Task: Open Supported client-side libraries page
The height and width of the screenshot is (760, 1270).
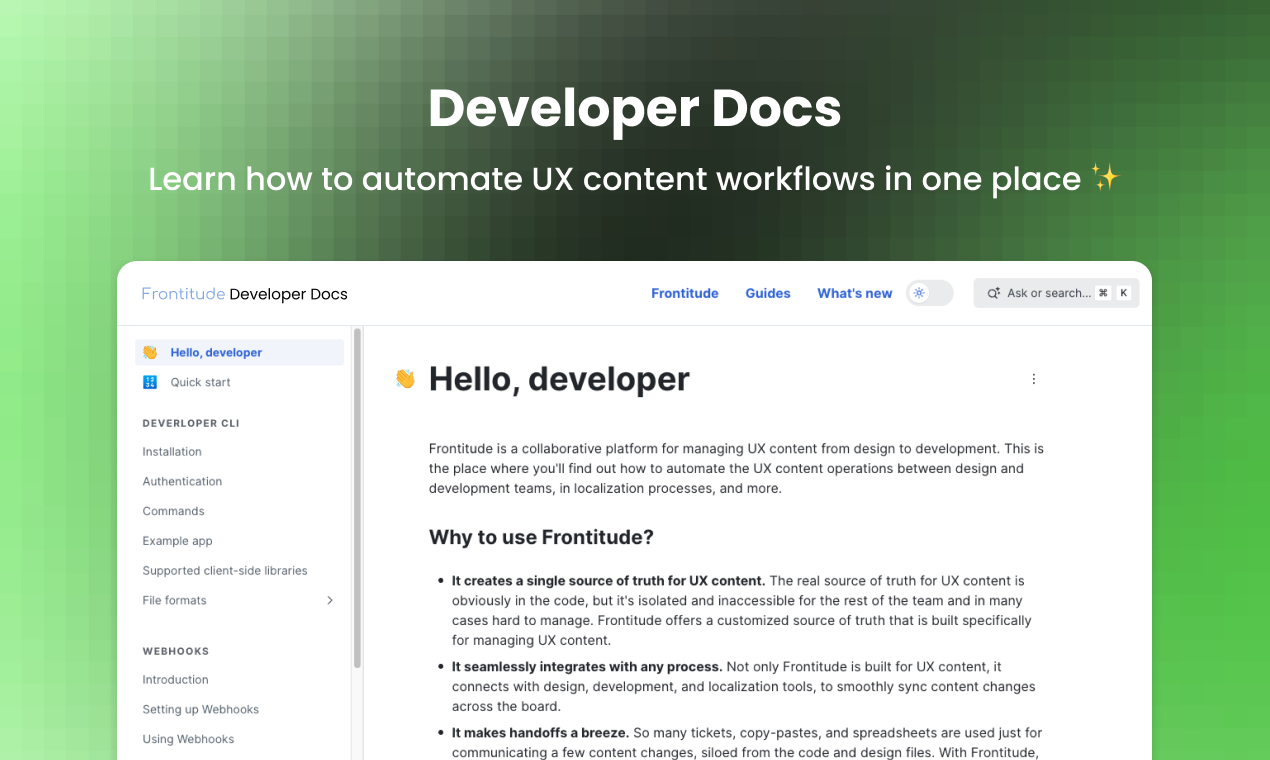Action: coord(225,571)
